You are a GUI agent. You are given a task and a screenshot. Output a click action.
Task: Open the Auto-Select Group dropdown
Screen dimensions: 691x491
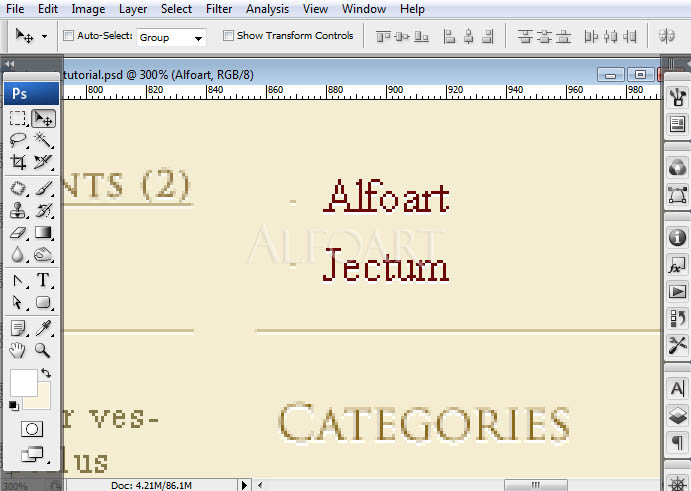coord(171,37)
